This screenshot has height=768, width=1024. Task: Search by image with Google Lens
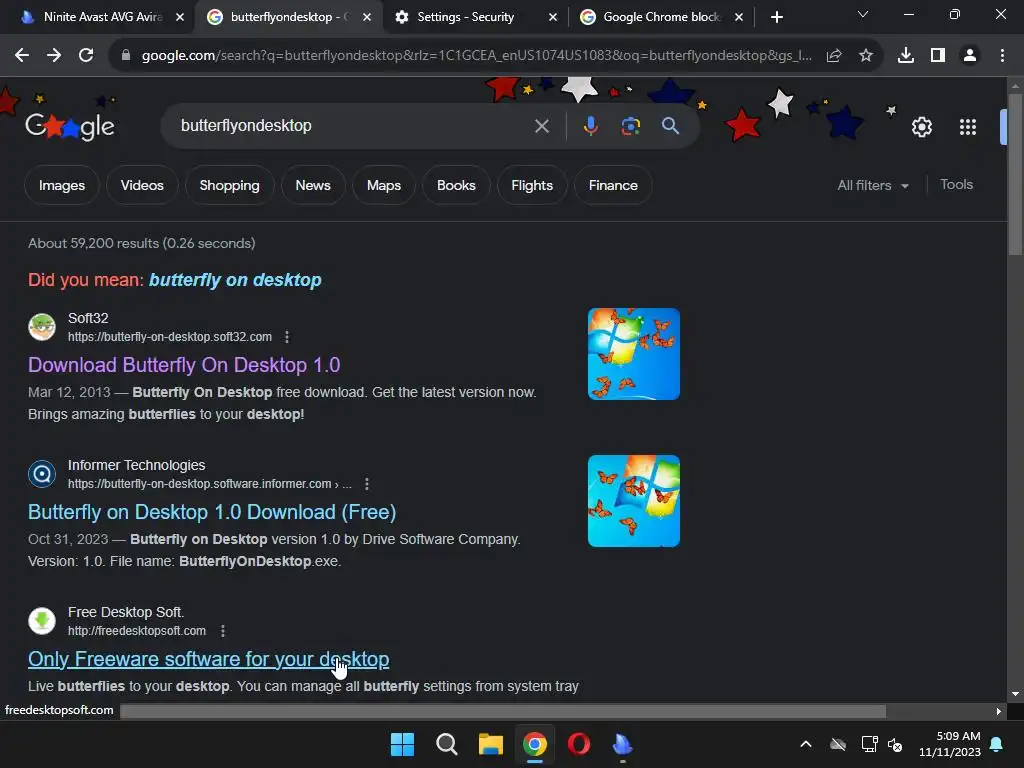point(630,126)
